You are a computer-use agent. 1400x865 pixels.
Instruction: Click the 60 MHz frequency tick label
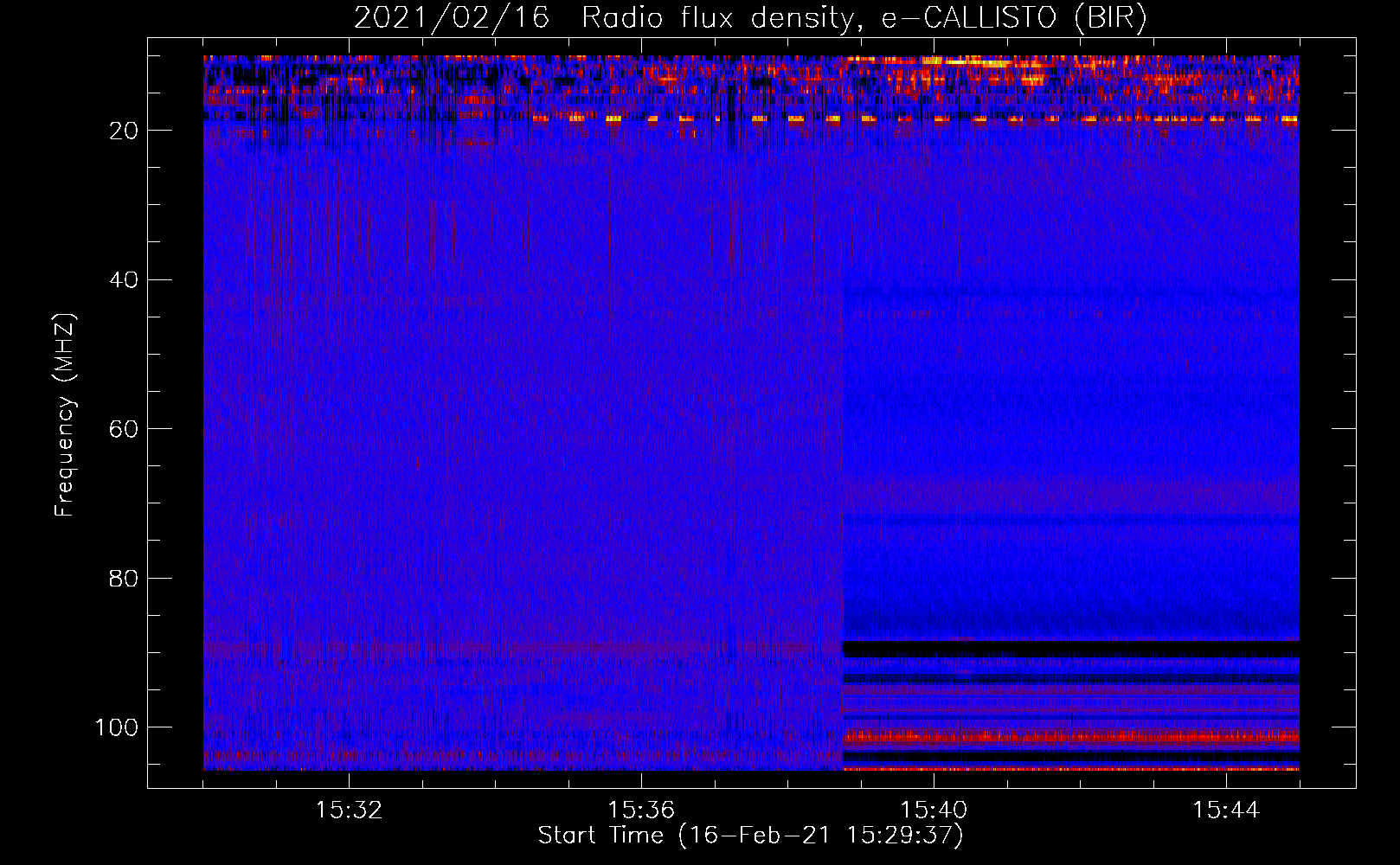tap(125, 429)
